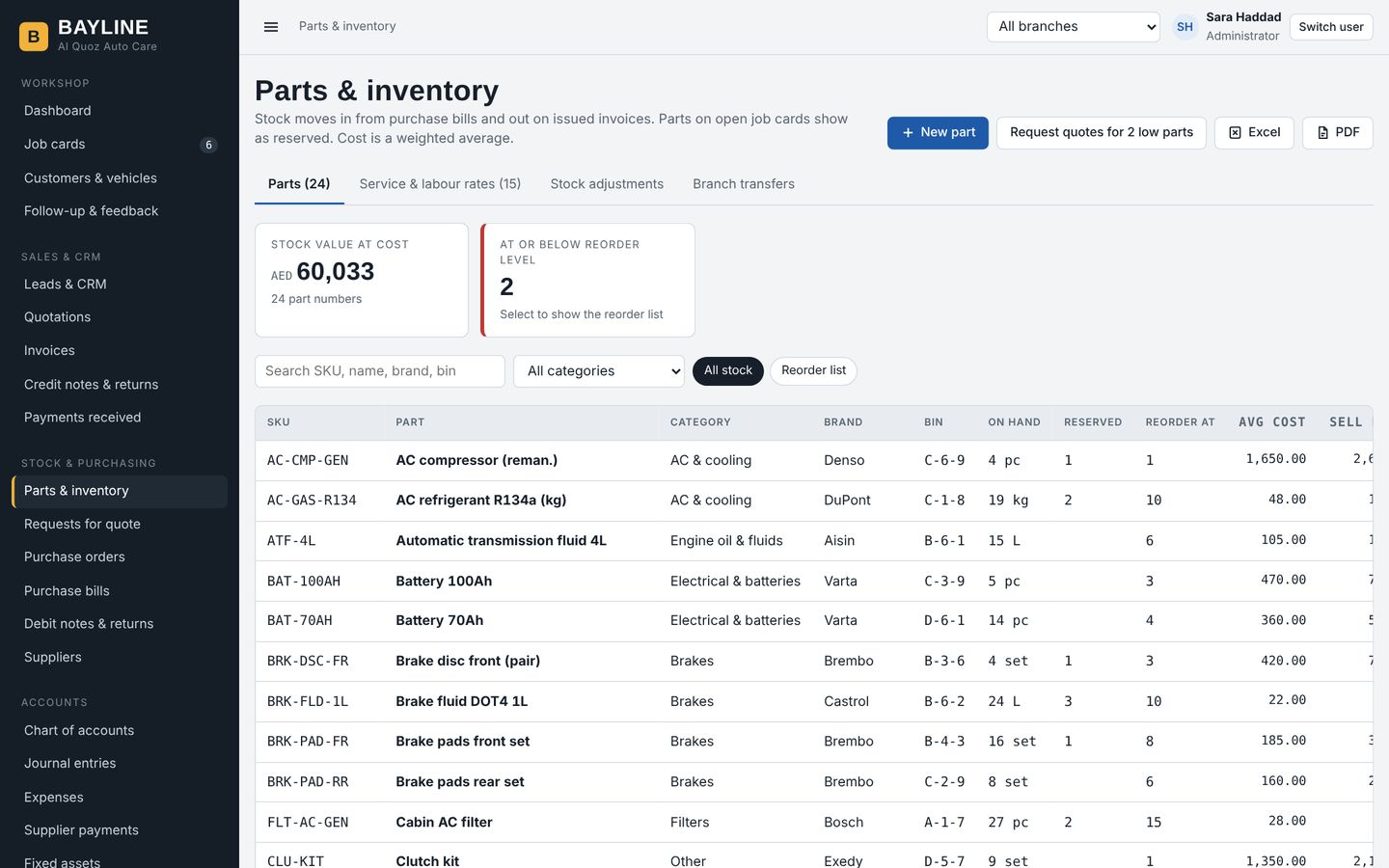Sort by the ON HAND column header
The image size is (1389, 868).
(1014, 422)
